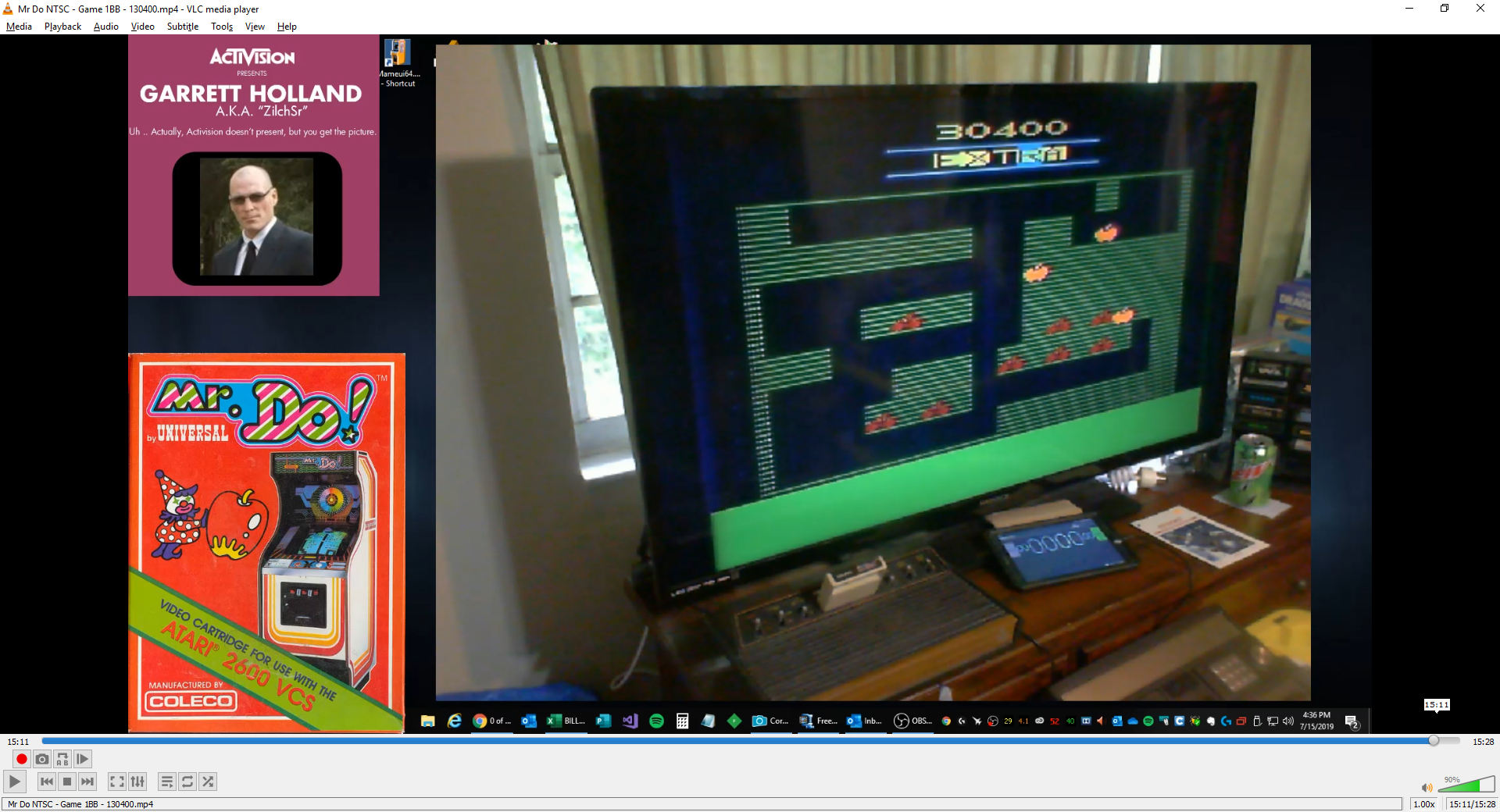Open the Media menu
Screen dimensions: 1500x812
19,27
